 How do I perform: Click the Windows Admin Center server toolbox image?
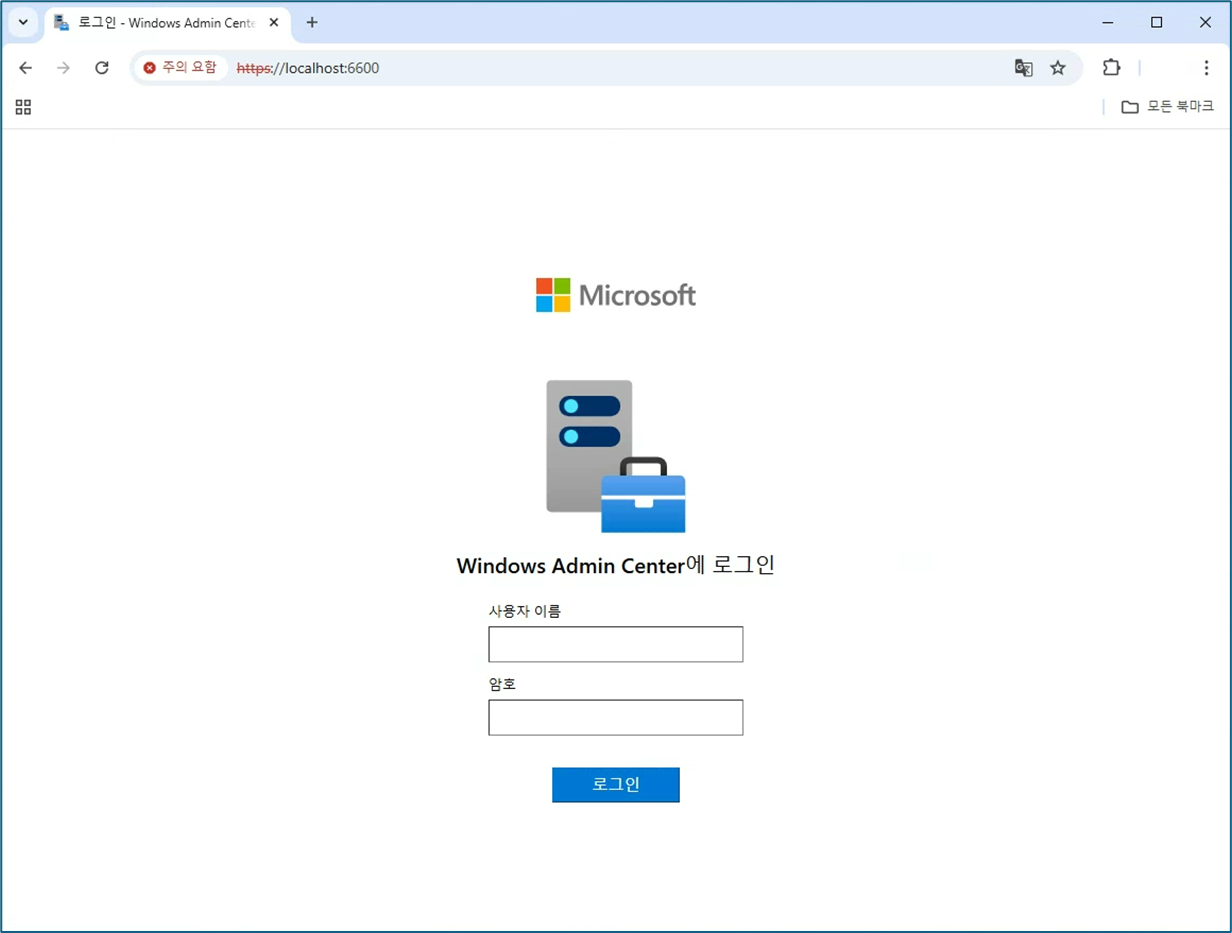click(615, 456)
